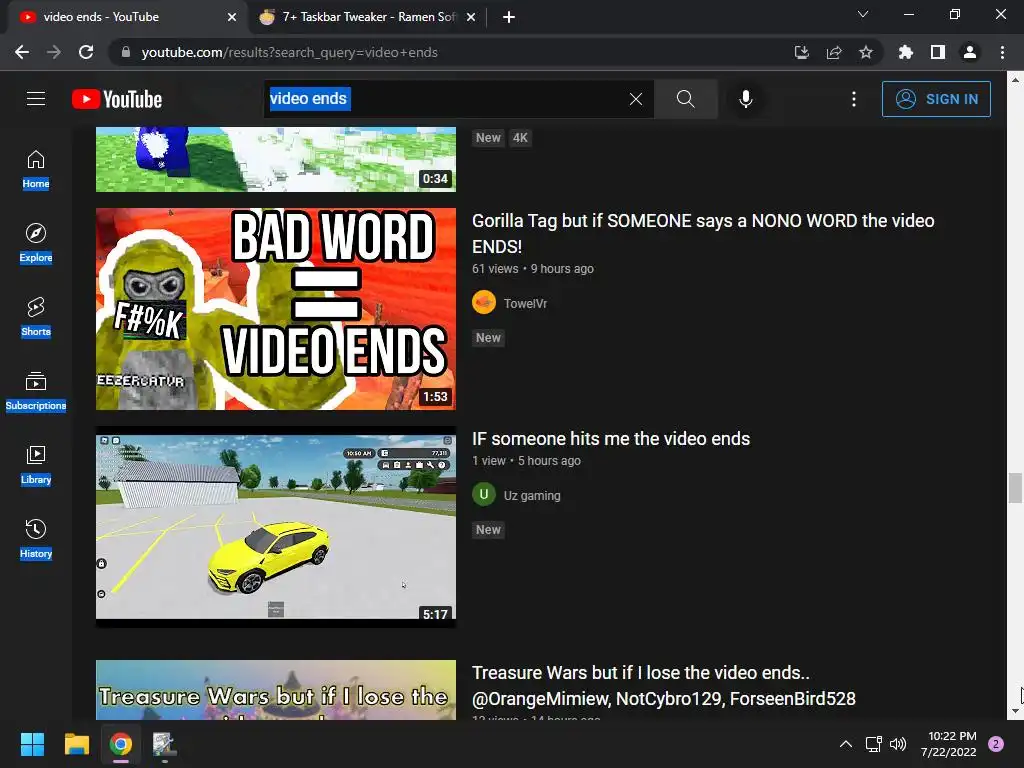Click the magnifying glass search button

[x=686, y=99]
